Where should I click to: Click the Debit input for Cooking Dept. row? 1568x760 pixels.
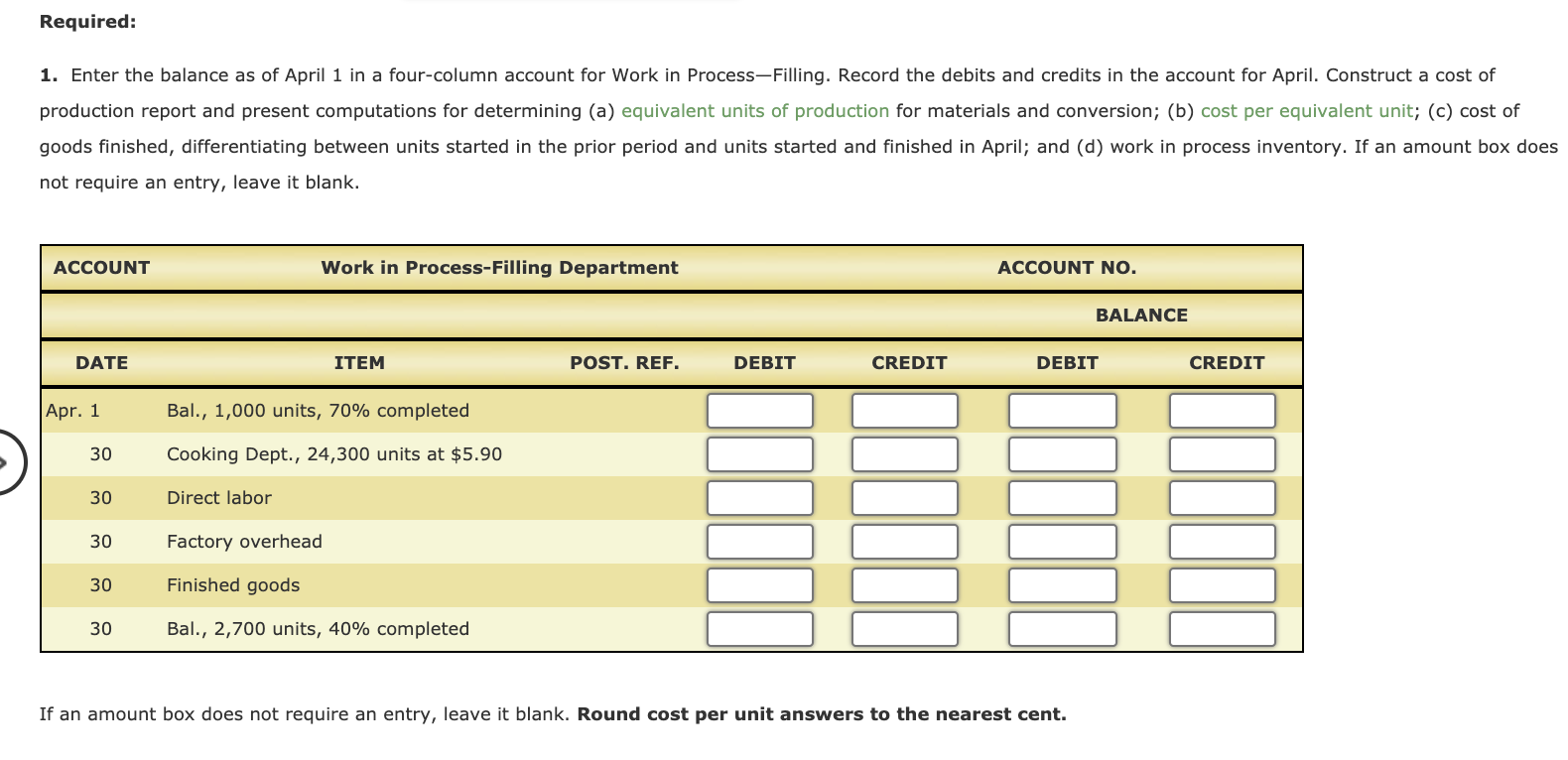(759, 453)
